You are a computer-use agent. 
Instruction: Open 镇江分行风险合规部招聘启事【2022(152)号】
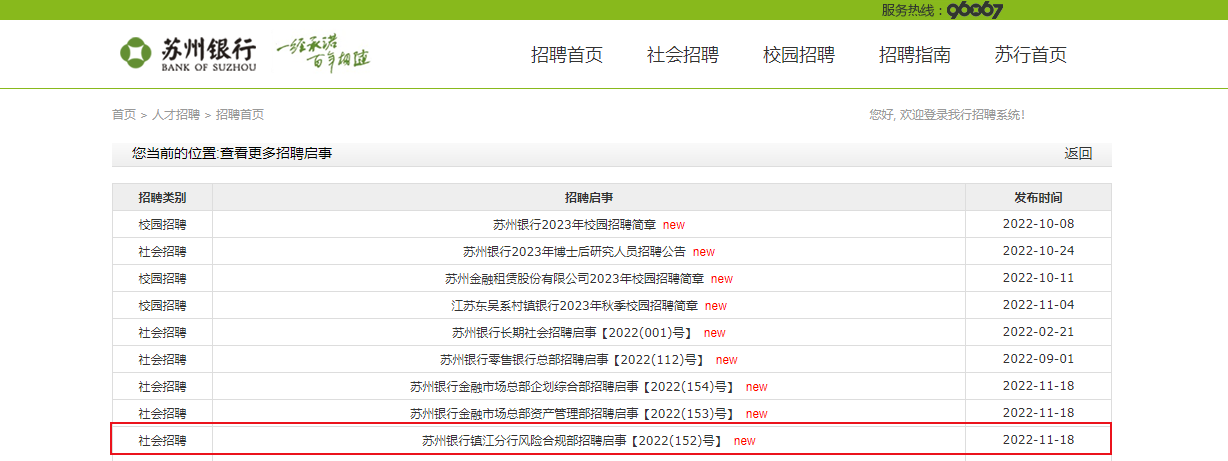click(574, 440)
